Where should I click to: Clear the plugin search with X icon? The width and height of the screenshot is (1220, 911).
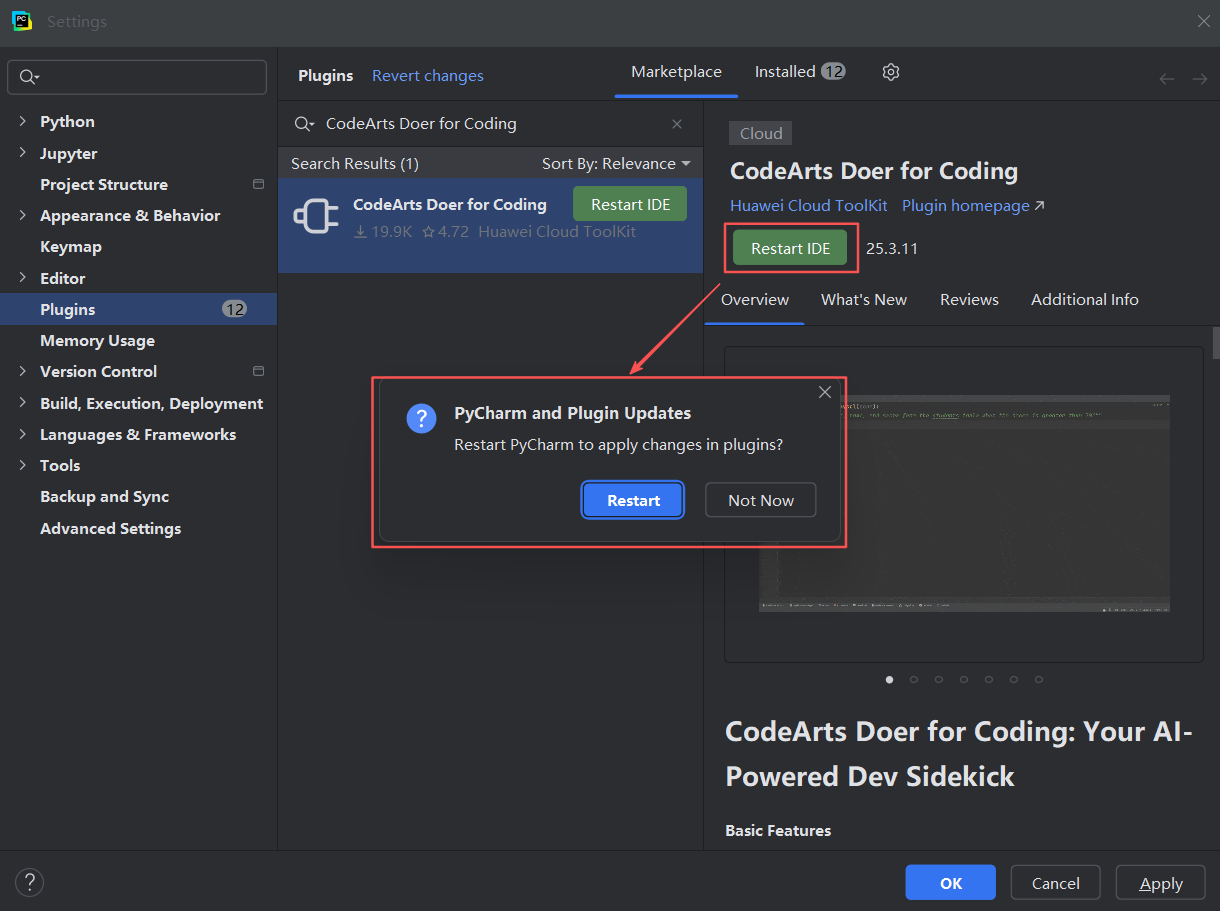[677, 124]
